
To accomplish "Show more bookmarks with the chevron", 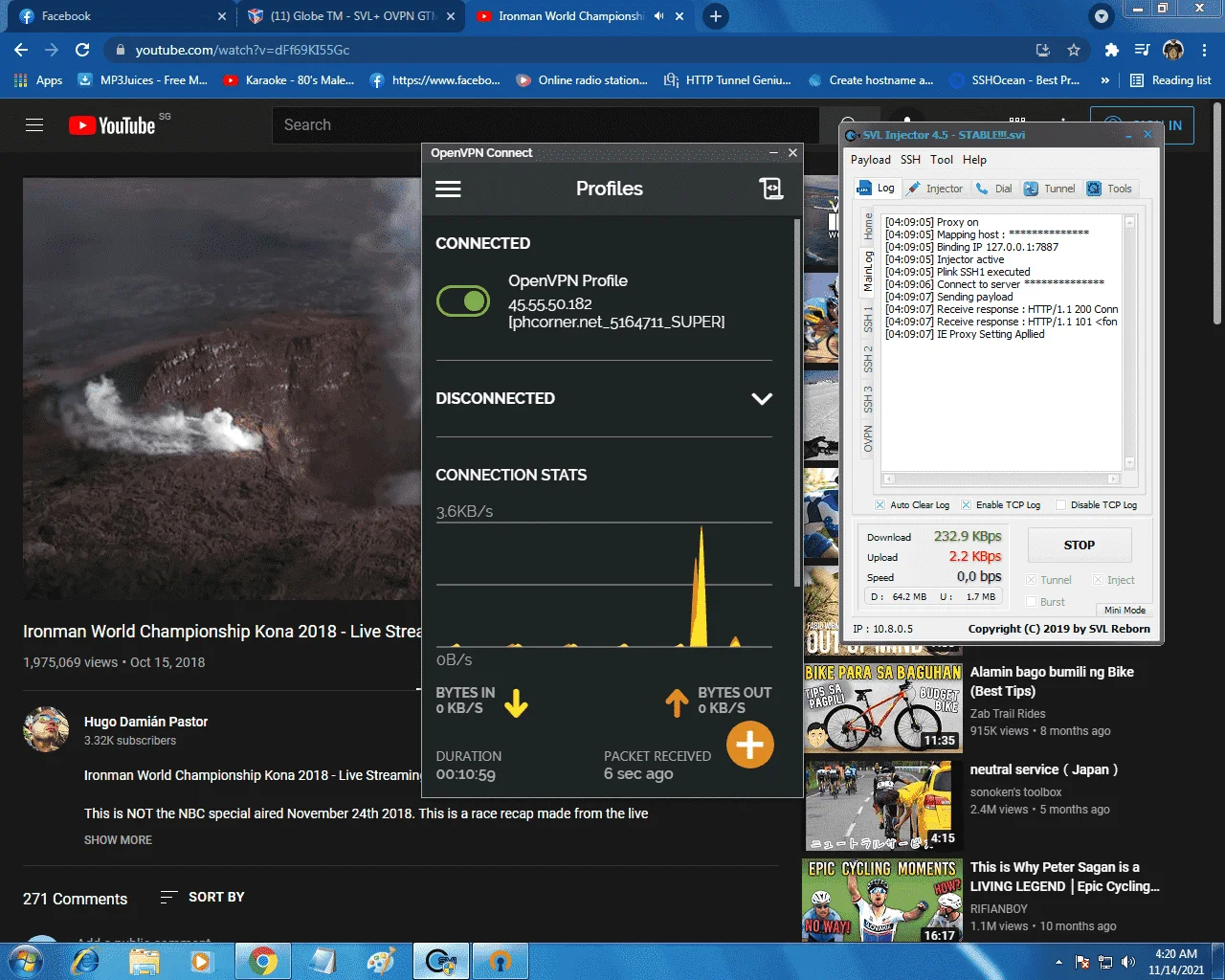I will [x=1105, y=80].
